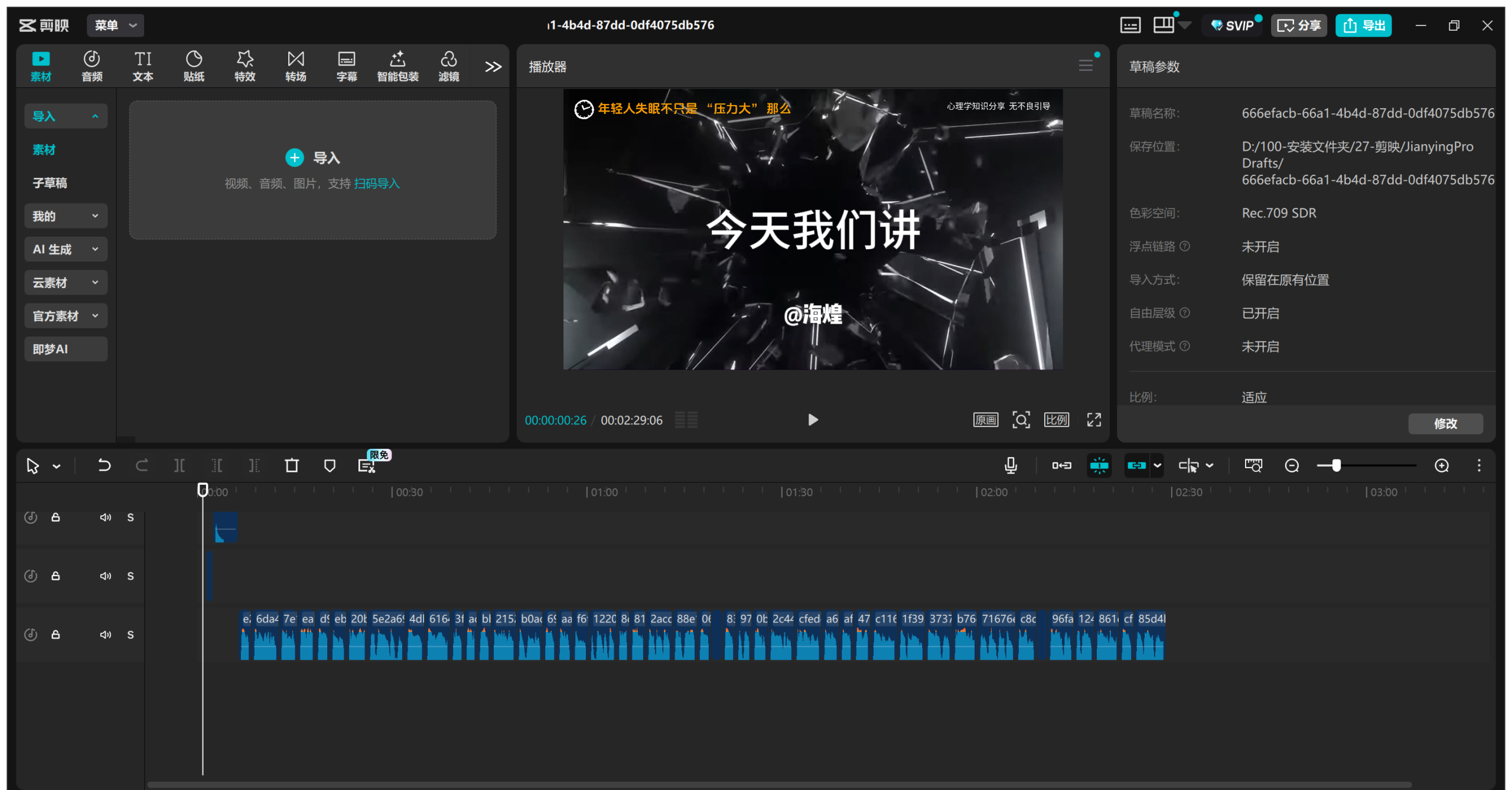1512x790 pixels.
Task: Toggle auto-link (联动) mode in the timeline
Action: (x=1137, y=465)
